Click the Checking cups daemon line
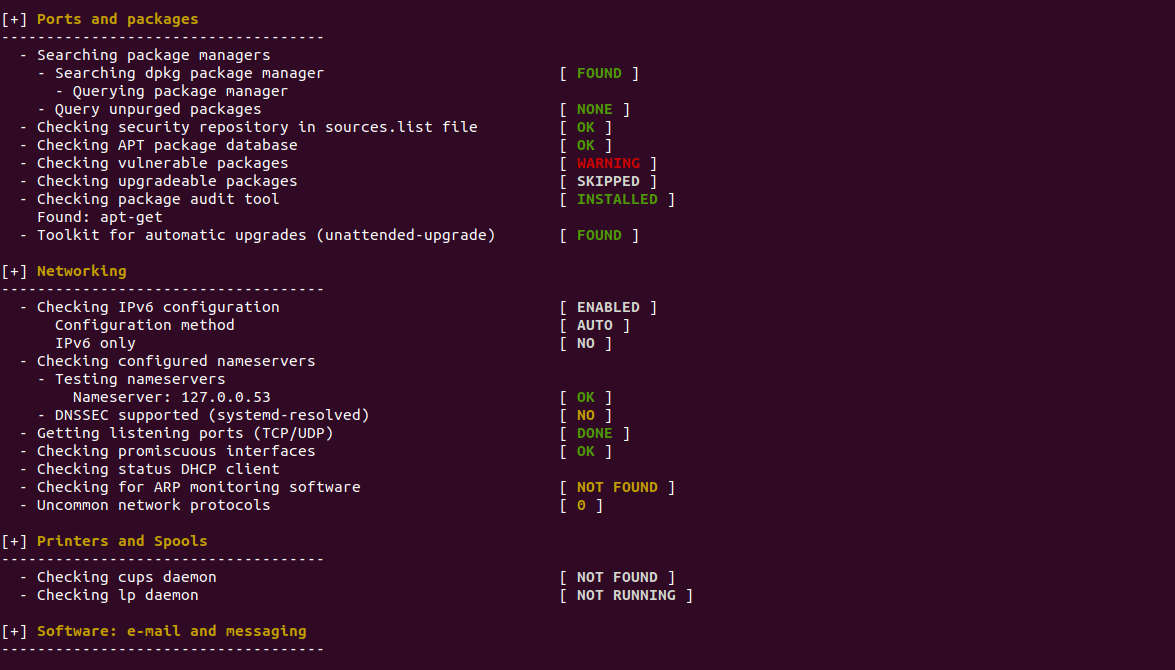The height and width of the screenshot is (670, 1175). pos(127,577)
